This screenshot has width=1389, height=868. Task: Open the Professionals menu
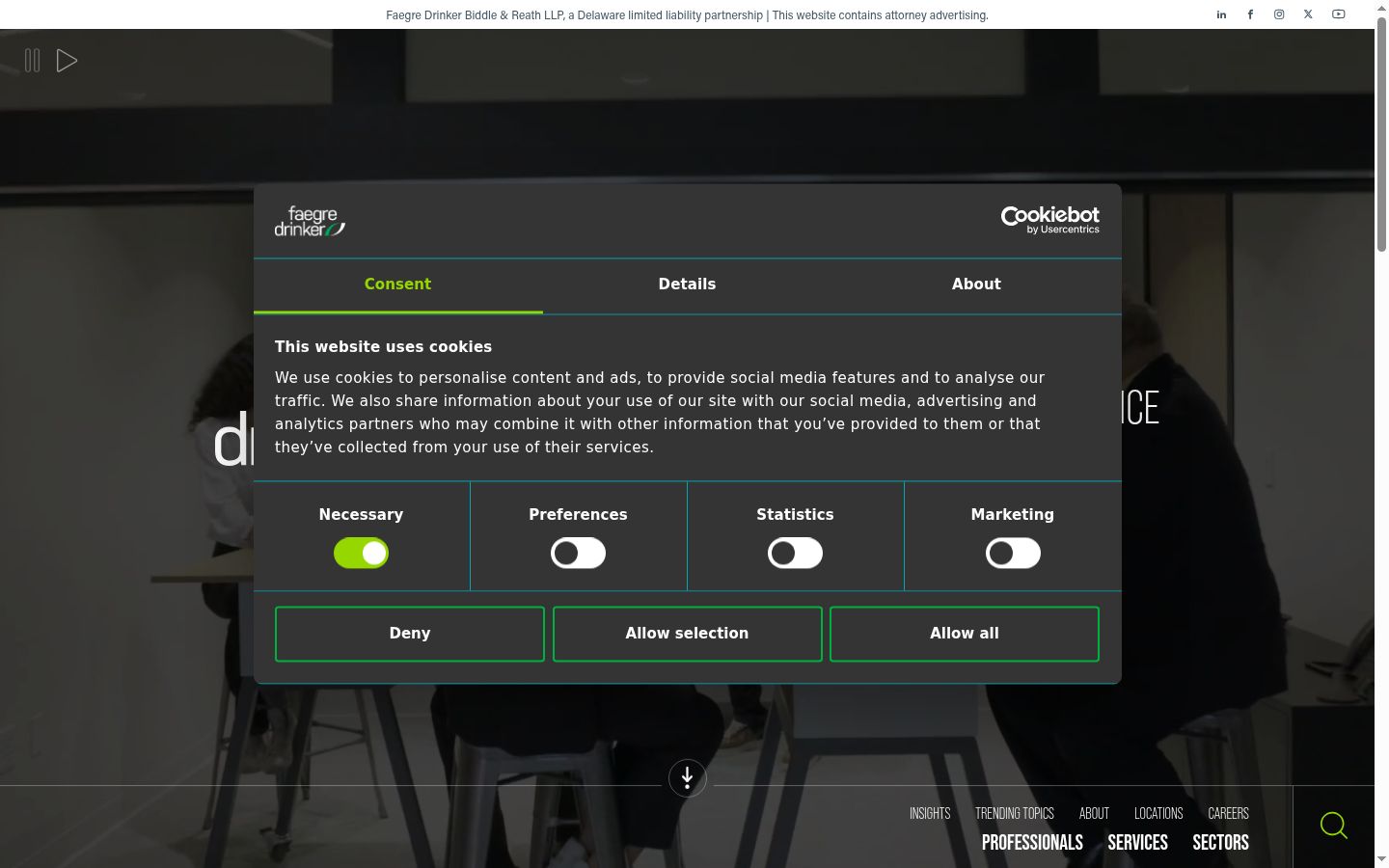click(1032, 843)
